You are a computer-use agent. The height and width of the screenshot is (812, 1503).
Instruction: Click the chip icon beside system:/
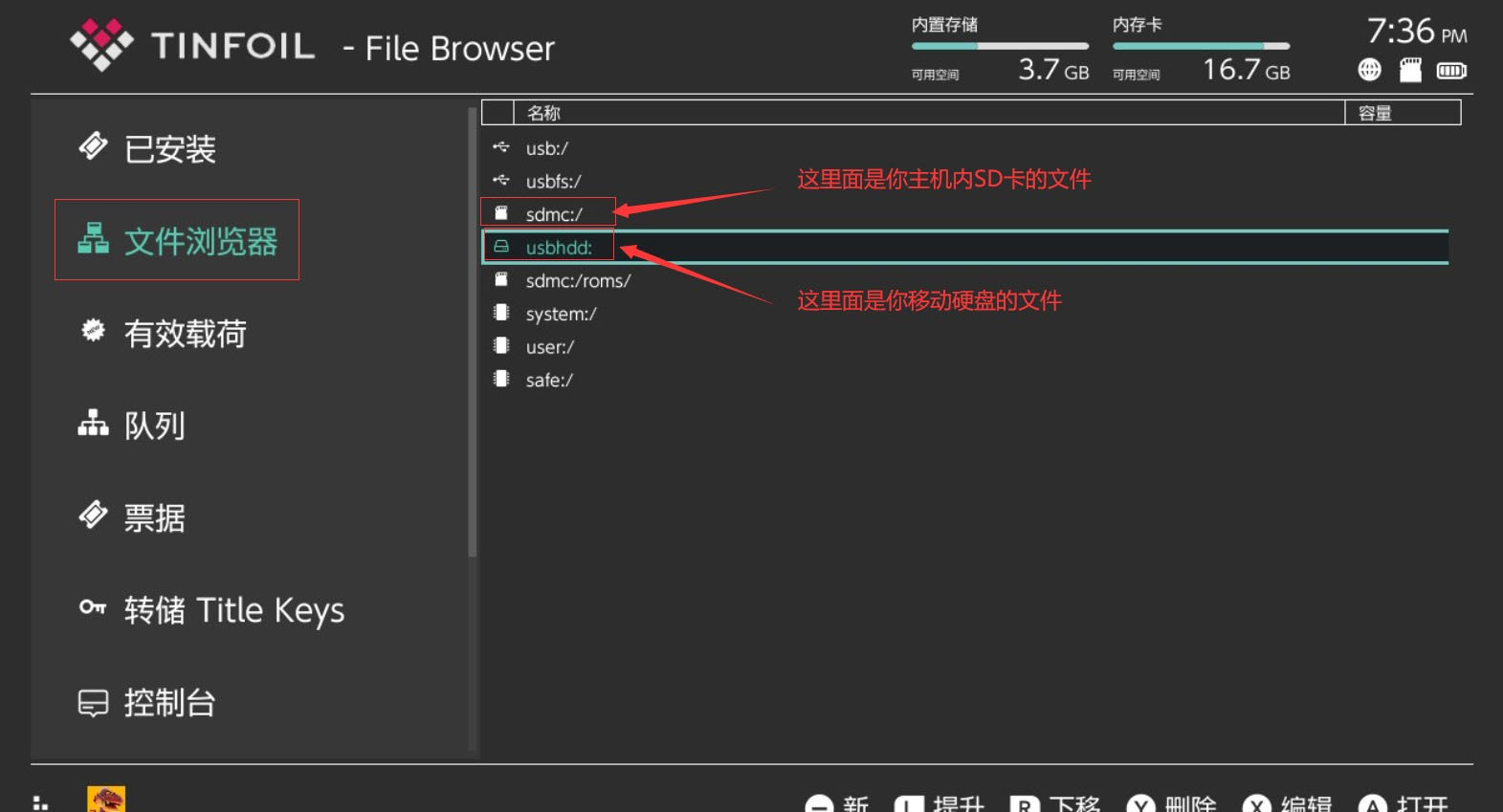(501, 312)
